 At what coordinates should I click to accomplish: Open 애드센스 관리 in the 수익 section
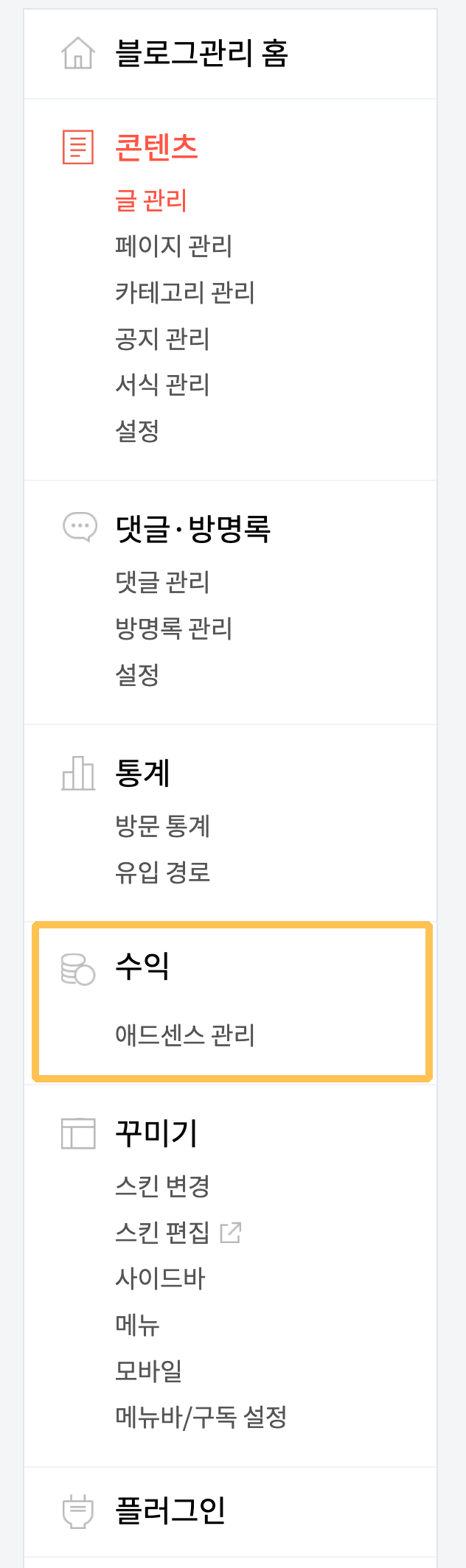[186, 1034]
